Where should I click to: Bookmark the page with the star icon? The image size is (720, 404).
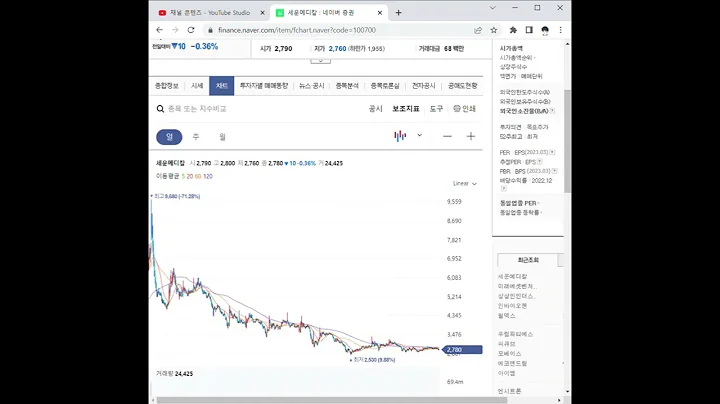point(494,30)
